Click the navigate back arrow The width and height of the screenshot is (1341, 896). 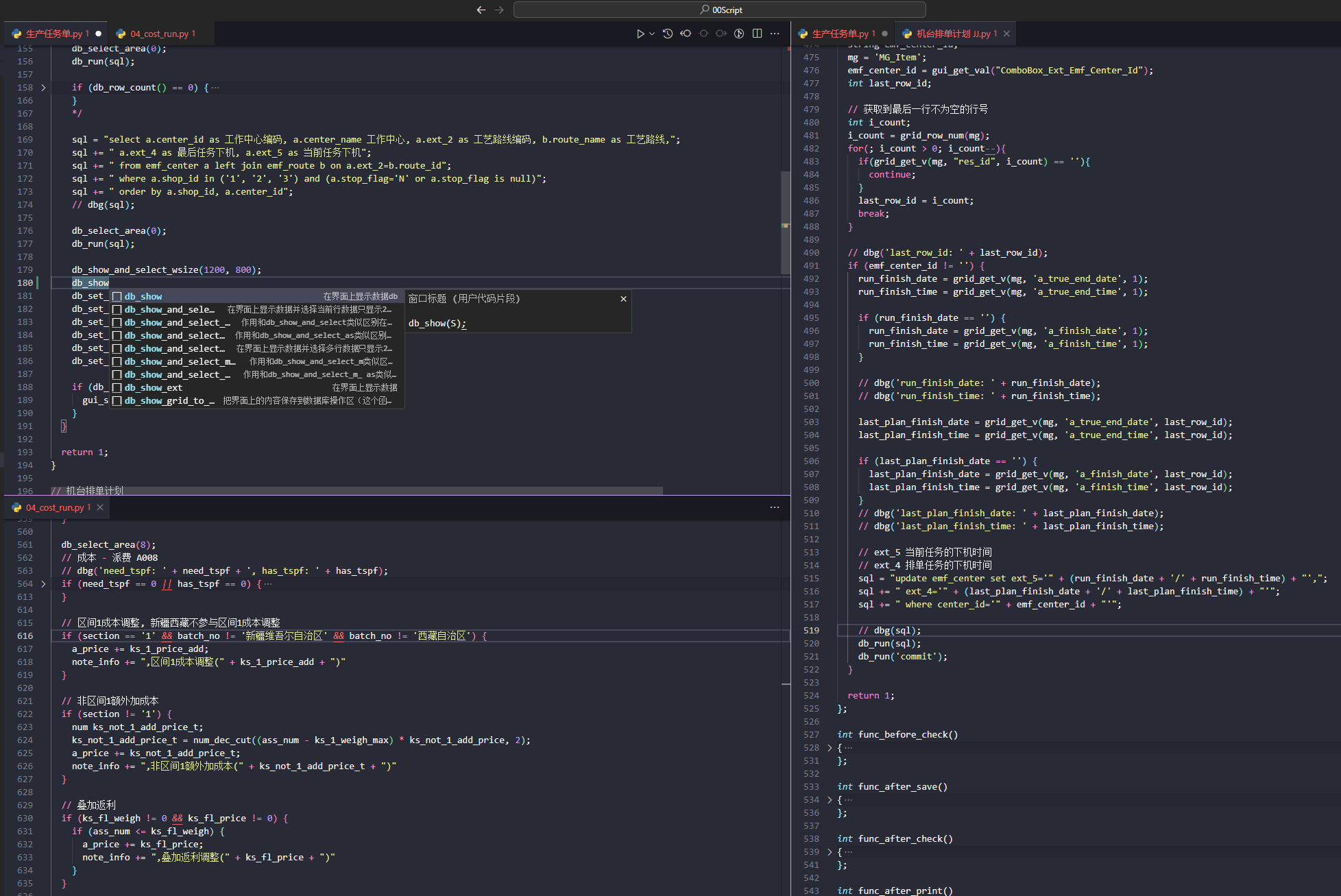pos(481,10)
